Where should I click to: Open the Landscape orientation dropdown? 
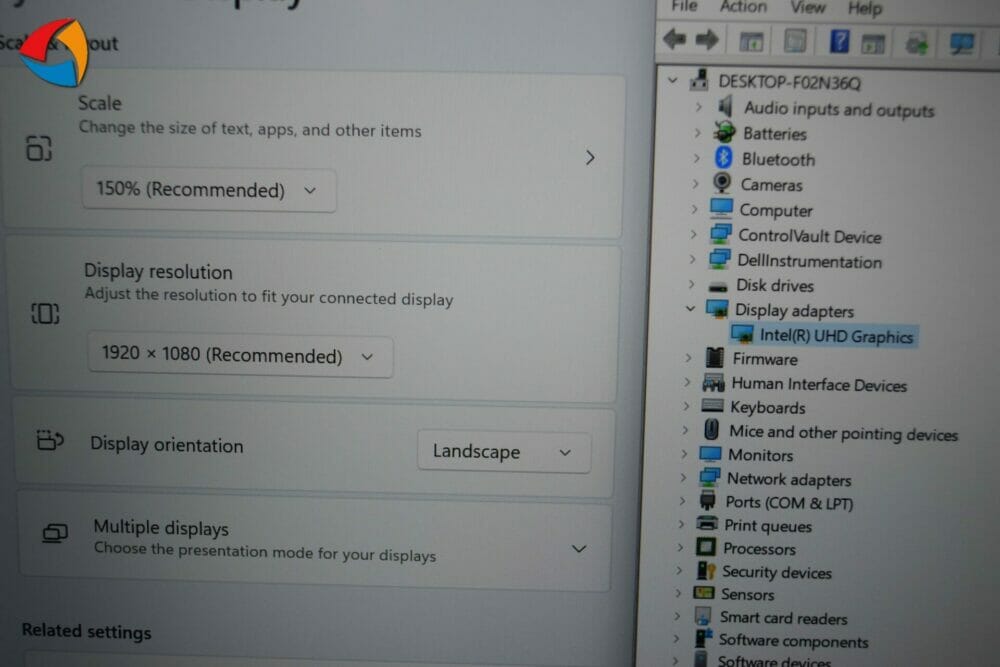click(504, 451)
